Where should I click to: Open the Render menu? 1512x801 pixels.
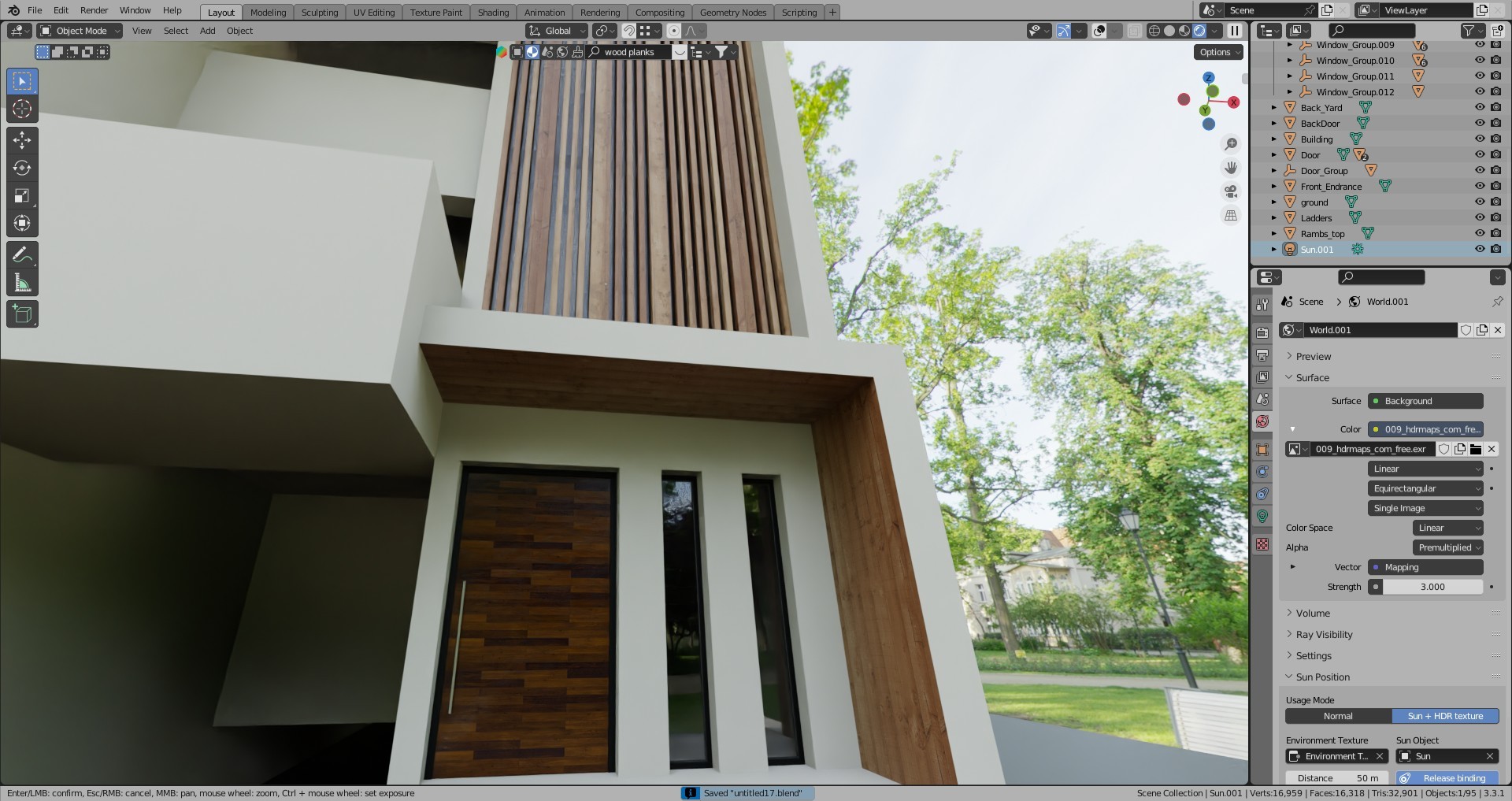coord(94,10)
